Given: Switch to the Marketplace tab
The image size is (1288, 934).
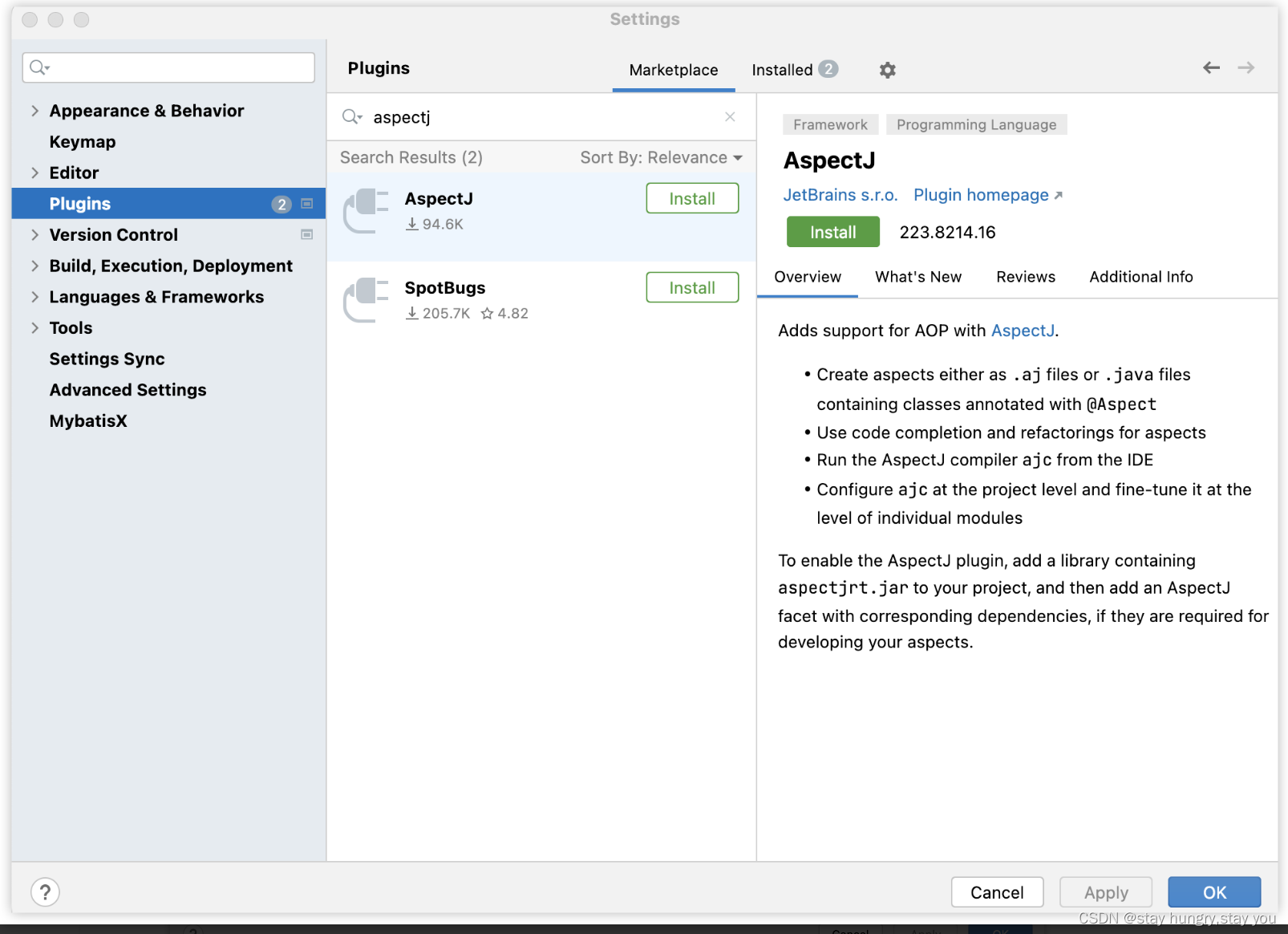Looking at the screenshot, I should coord(674,70).
